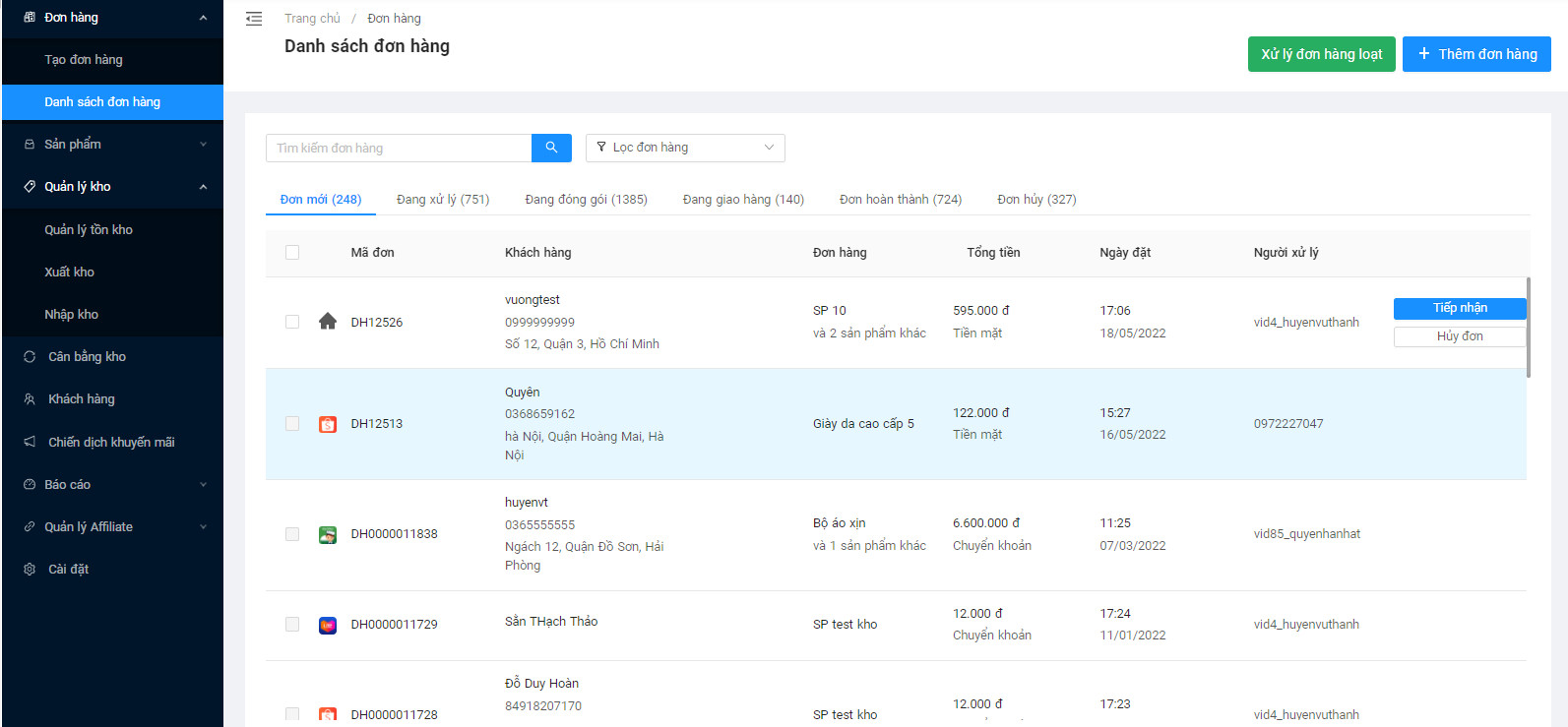
Task: Switch to the Đơn hoàn thành (724) tab
Action: tap(901, 200)
